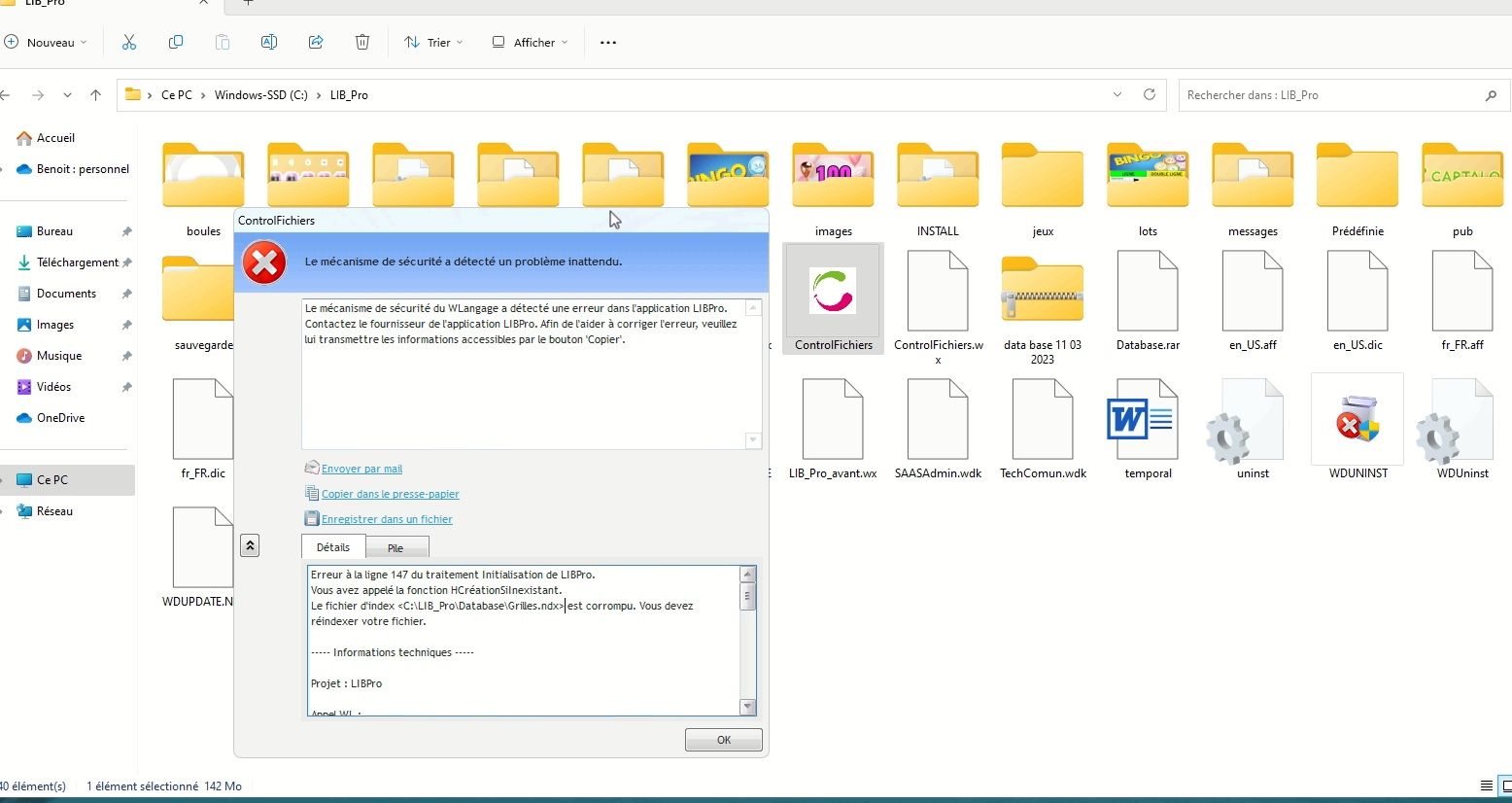
Task: Select the boules folder
Action: 203,189
